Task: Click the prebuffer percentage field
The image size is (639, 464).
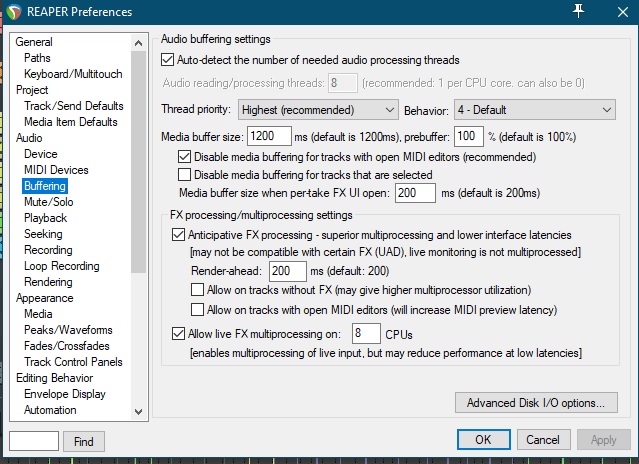Action: tap(469, 136)
